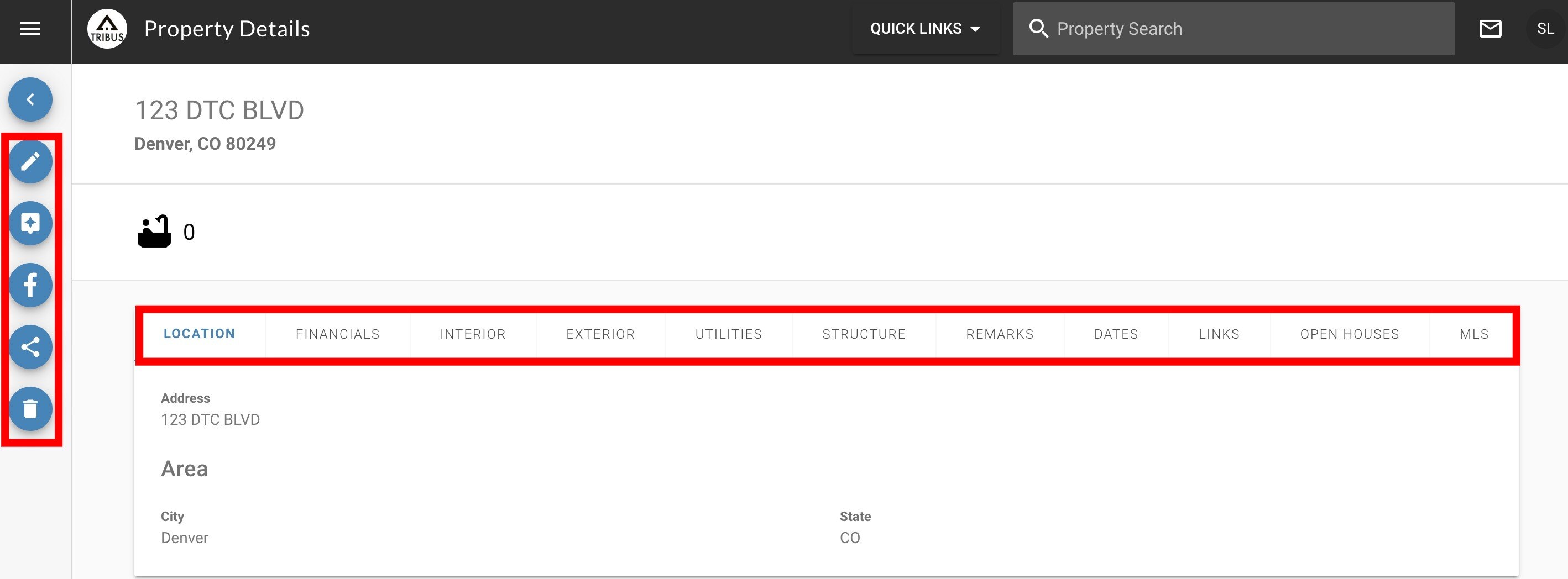
Task: Switch to the Financials tab
Action: click(x=338, y=334)
